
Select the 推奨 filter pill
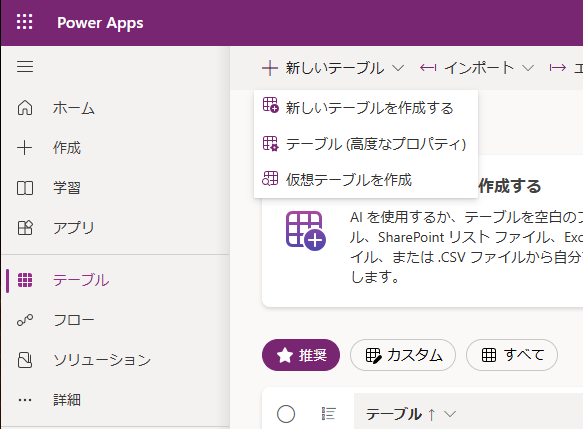point(301,355)
